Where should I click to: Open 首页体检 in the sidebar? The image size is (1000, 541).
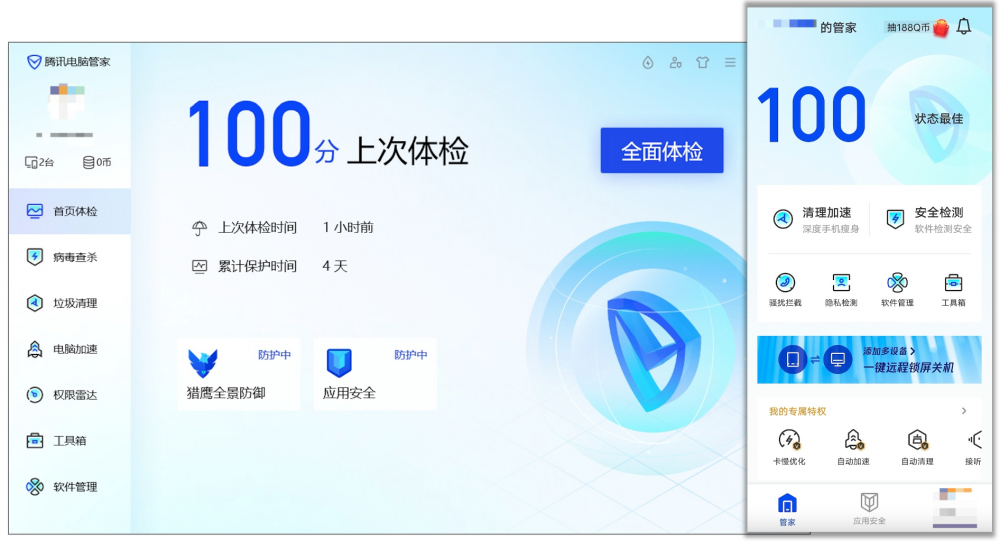70,211
